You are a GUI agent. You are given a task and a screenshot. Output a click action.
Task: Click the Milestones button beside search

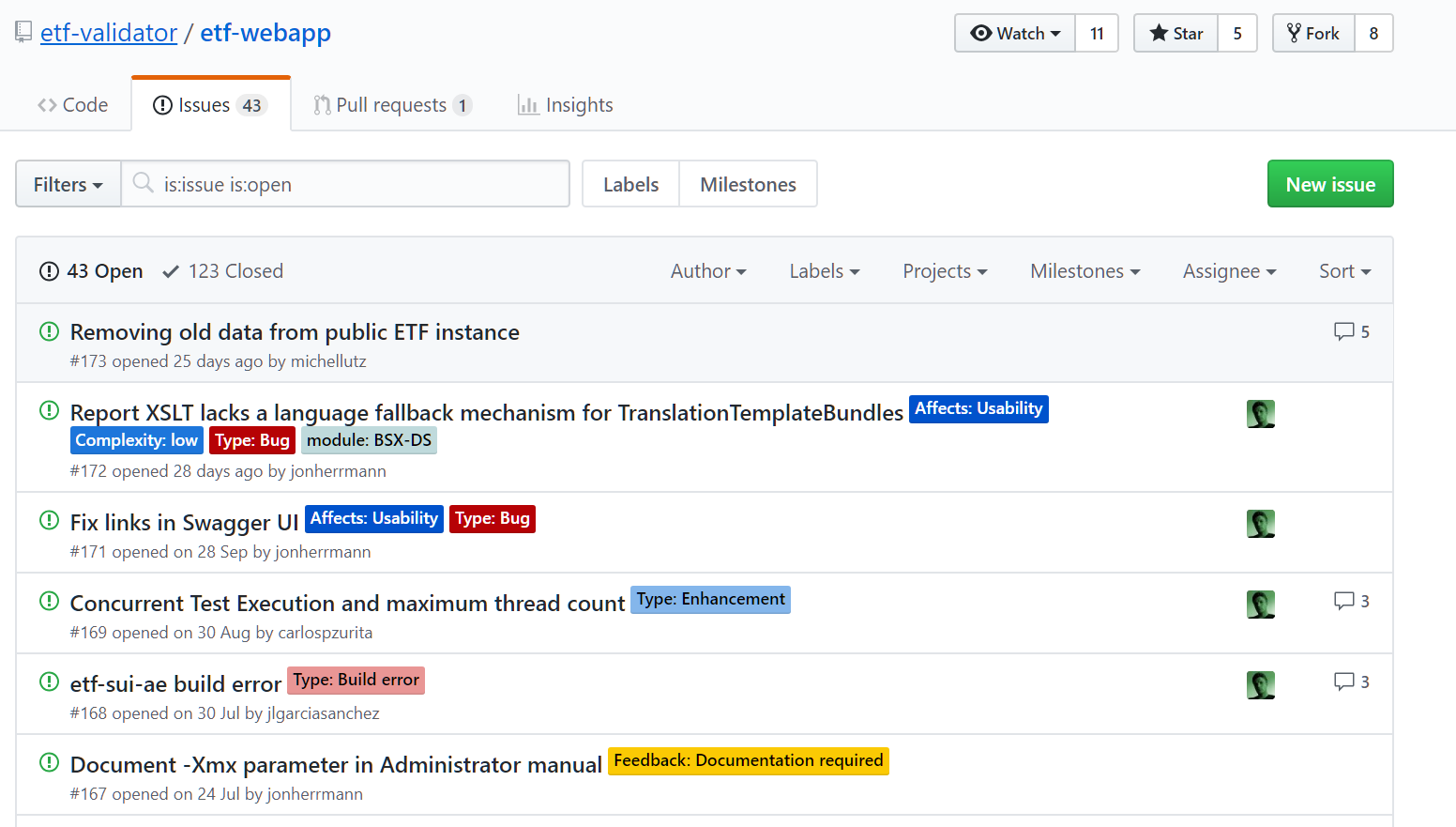coord(748,184)
